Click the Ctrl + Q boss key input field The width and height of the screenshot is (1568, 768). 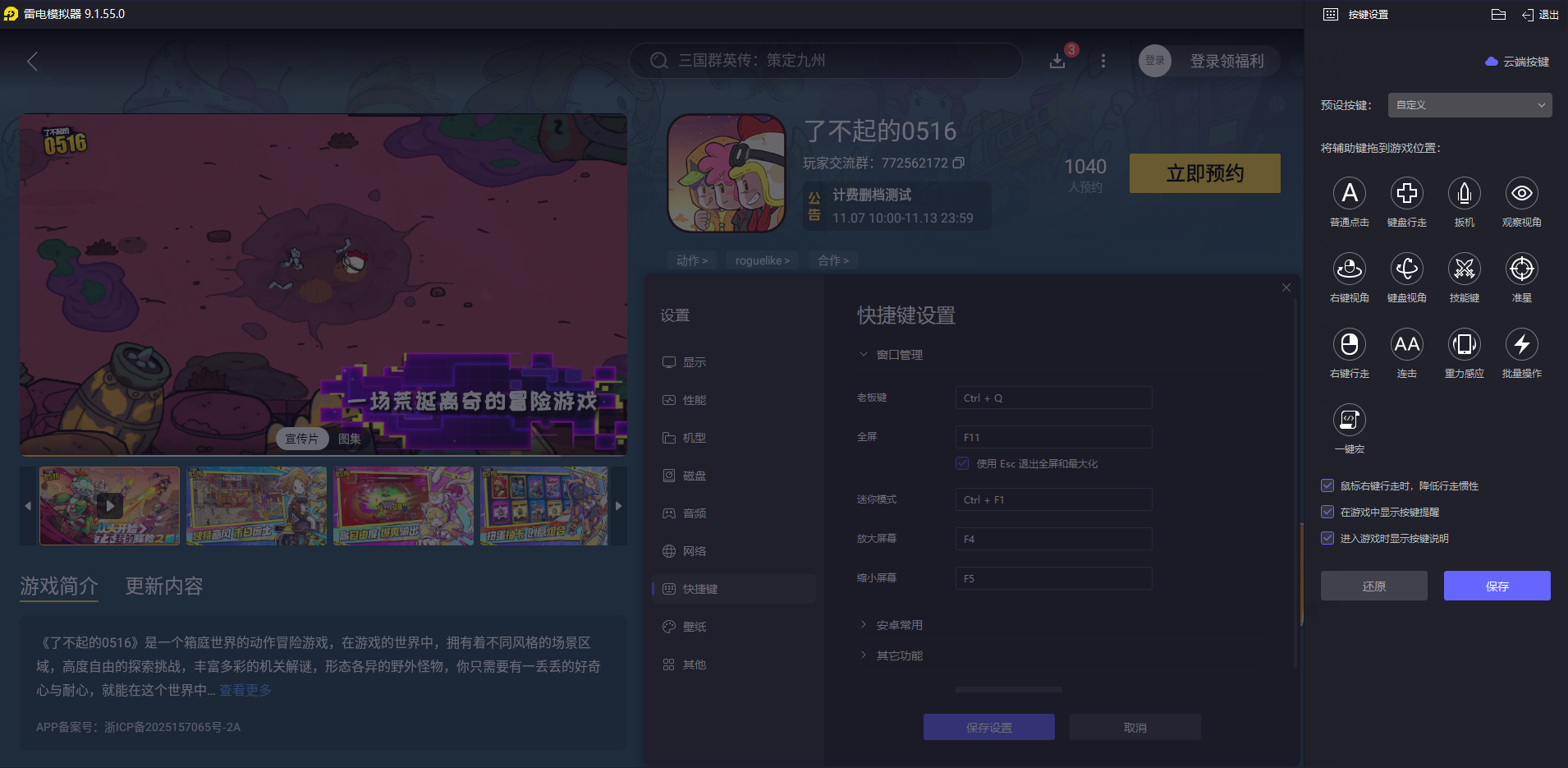[x=1053, y=398]
